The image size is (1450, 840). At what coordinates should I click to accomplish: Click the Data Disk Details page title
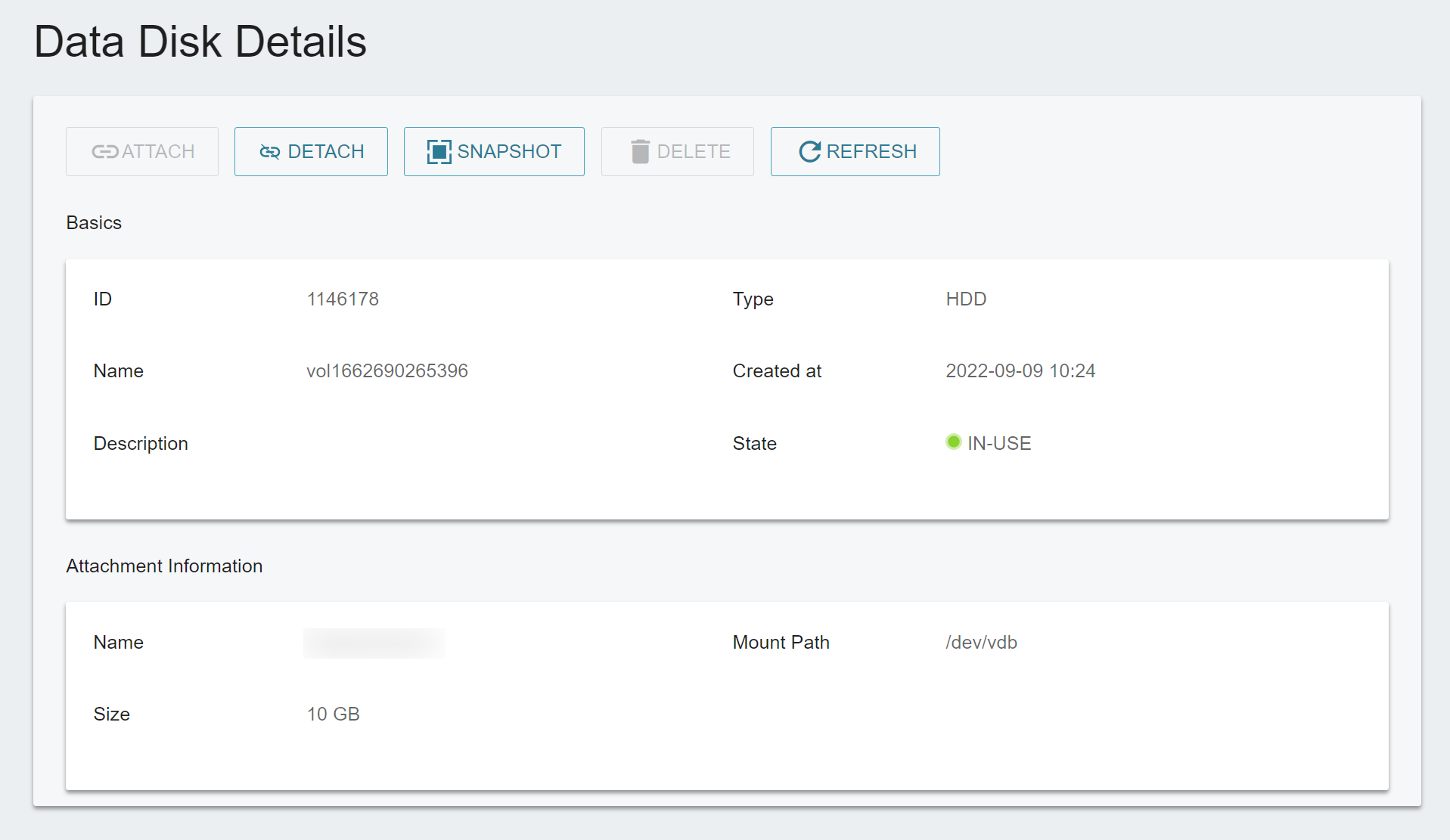pyautogui.click(x=200, y=41)
